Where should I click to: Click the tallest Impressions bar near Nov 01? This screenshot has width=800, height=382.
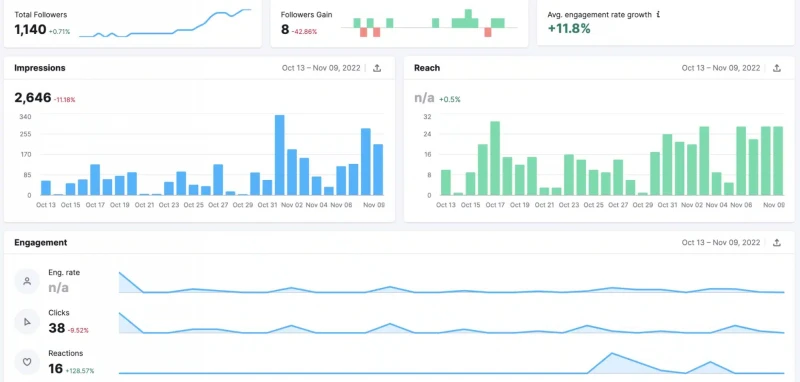point(280,155)
